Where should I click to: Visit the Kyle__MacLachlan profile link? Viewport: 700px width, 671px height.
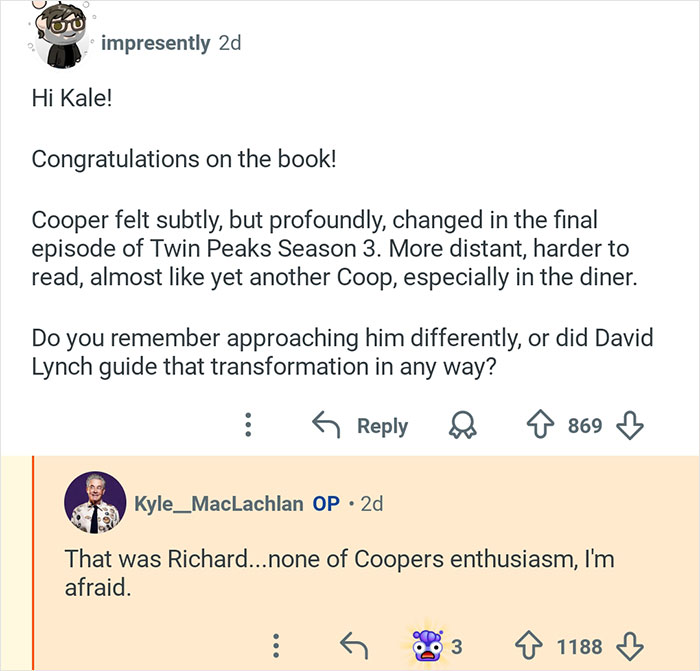(x=219, y=503)
